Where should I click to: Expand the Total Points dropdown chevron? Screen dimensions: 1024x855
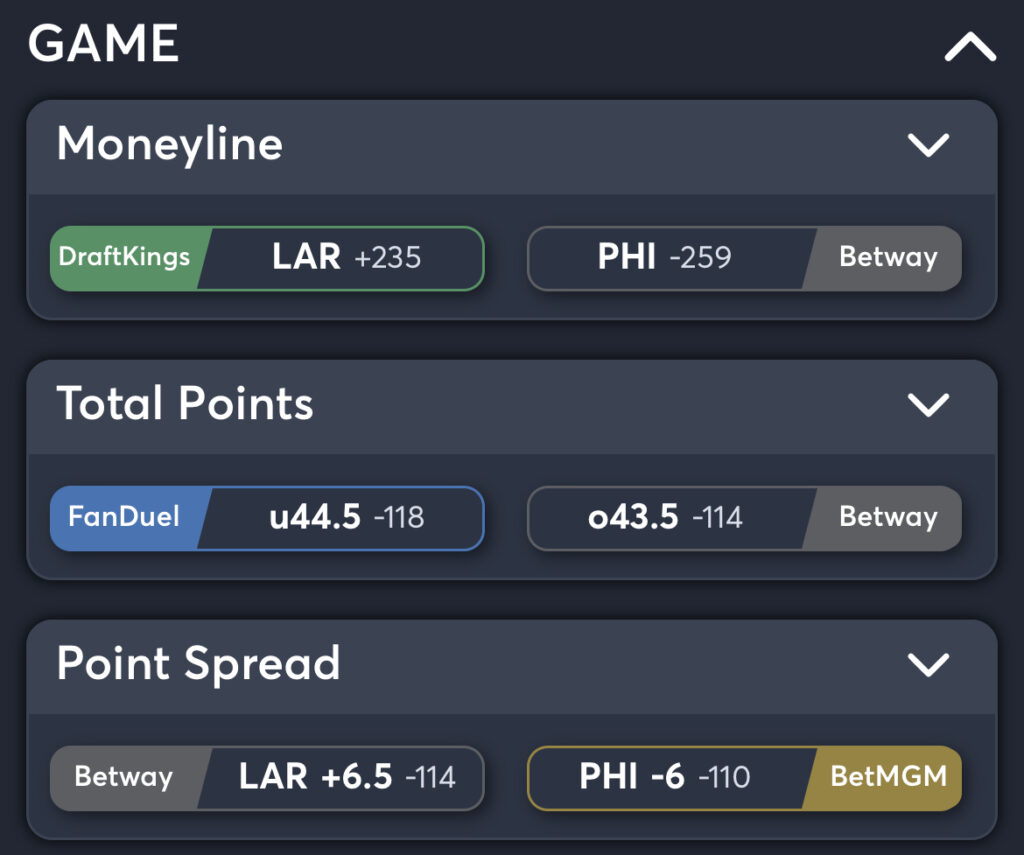(x=928, y=404)
